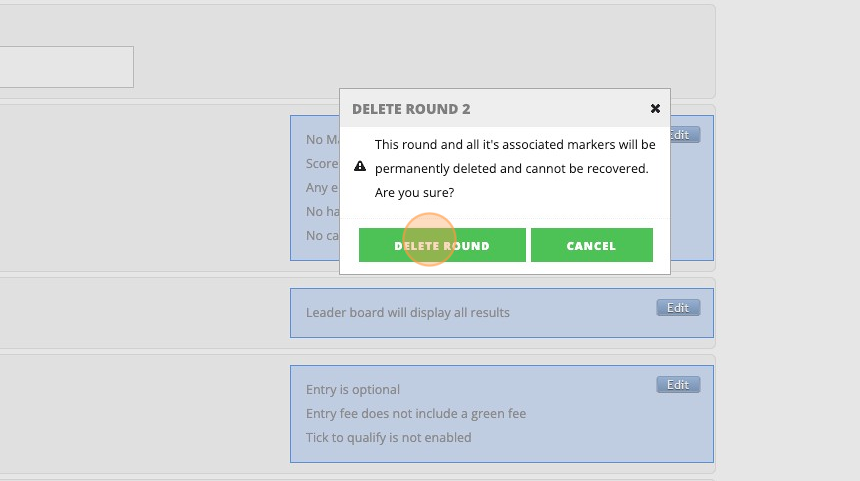
Task: Click the Delete Round confirmation button
Action: tap(442, 245)
